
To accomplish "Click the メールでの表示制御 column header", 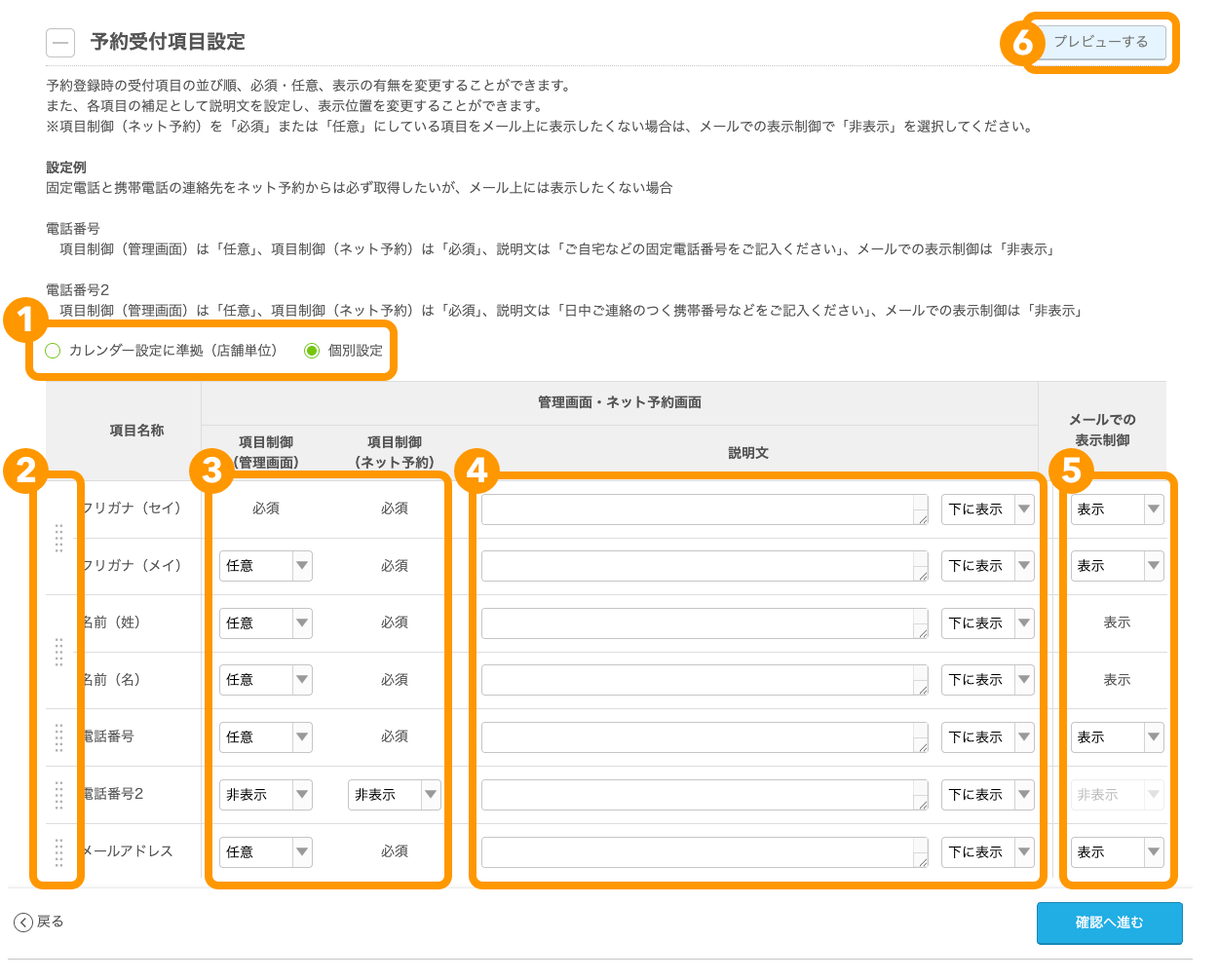I will (x=1102, y=430).
